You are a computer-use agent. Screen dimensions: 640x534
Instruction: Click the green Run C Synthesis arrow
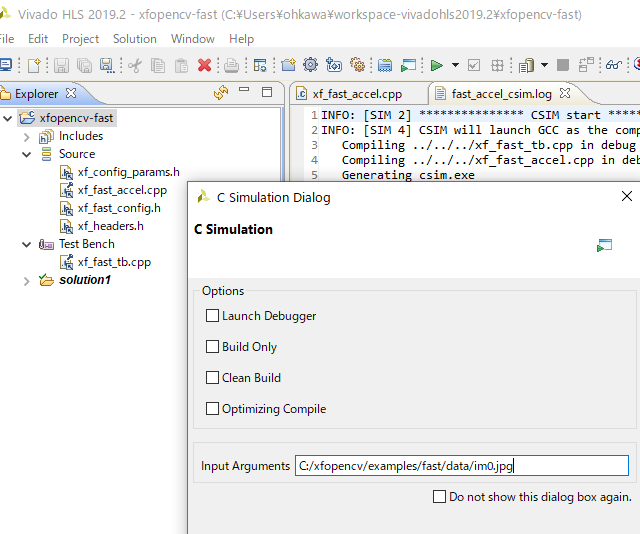click(436, 65)
